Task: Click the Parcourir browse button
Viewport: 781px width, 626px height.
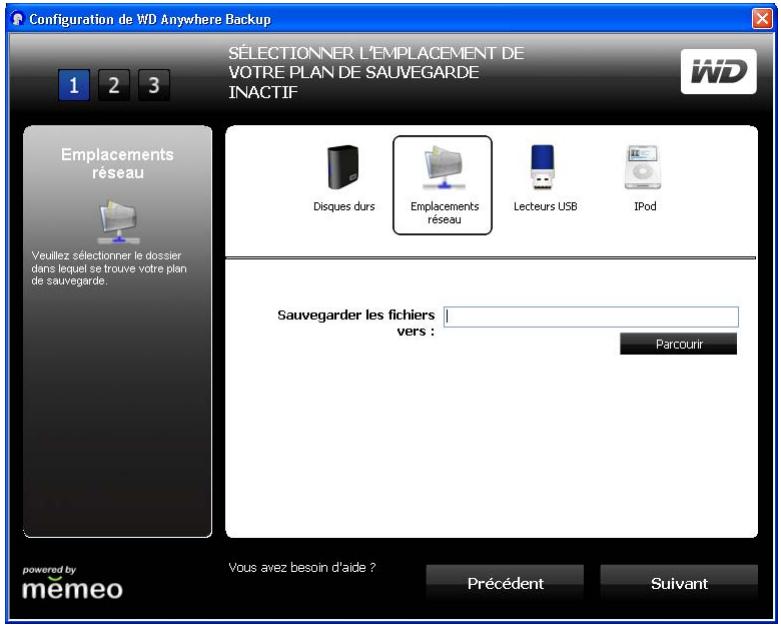Action: tap(678, 344)
